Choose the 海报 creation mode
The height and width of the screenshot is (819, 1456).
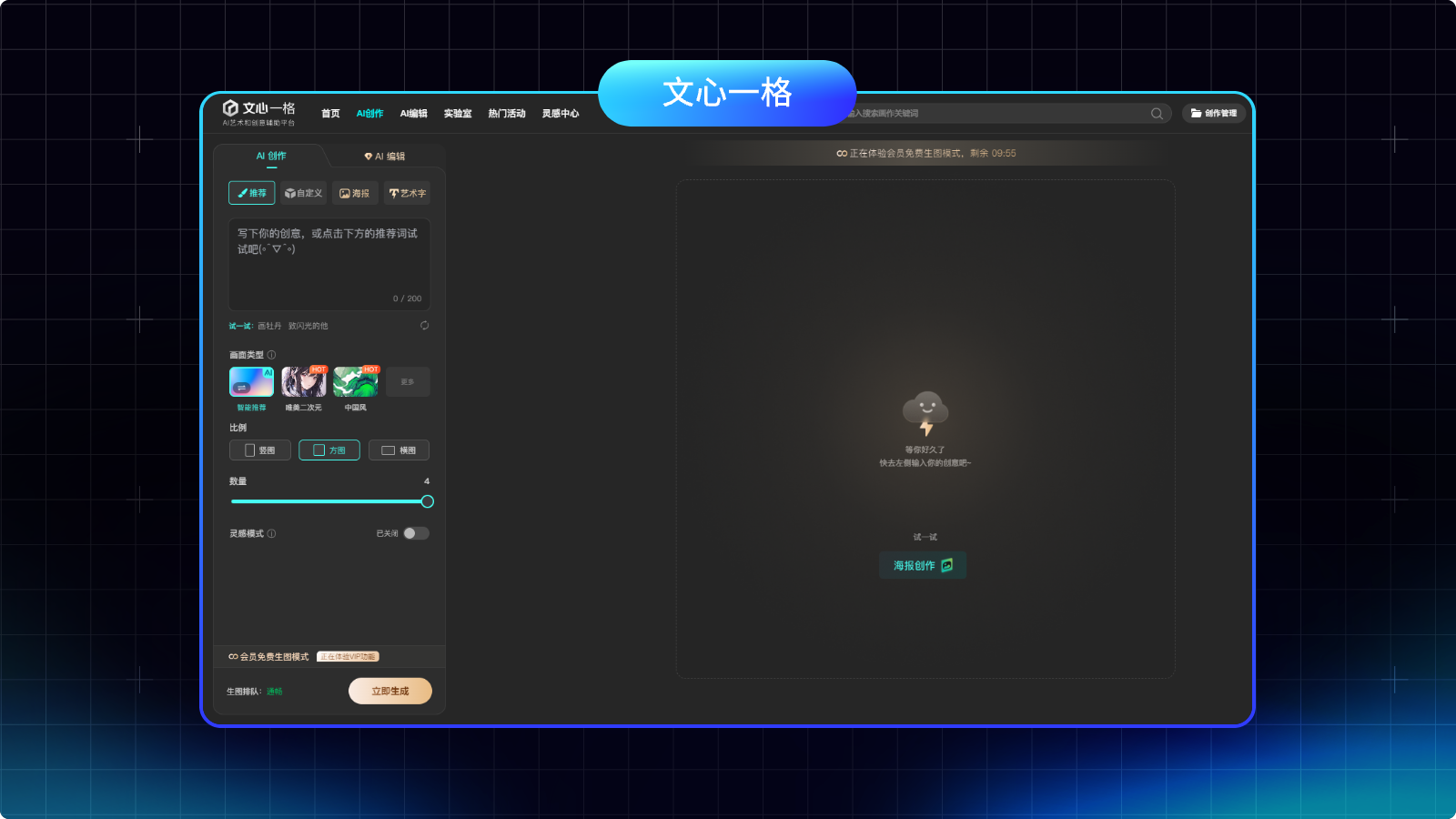click(355, 193)
